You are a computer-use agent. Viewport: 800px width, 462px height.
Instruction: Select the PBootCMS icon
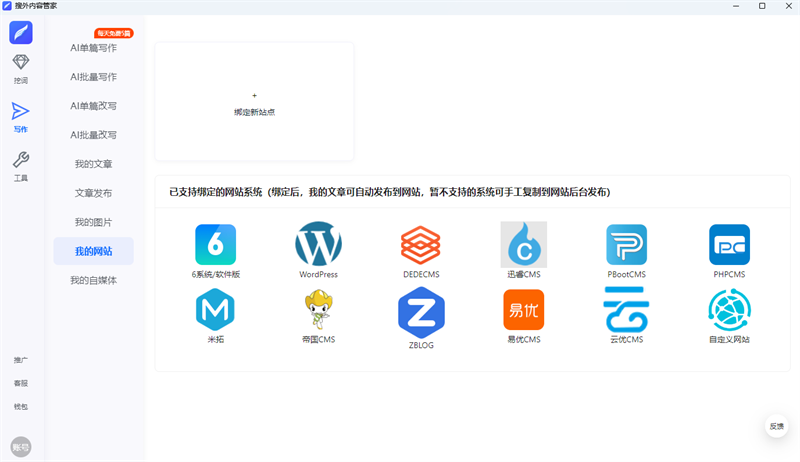(x=626, y=244)
